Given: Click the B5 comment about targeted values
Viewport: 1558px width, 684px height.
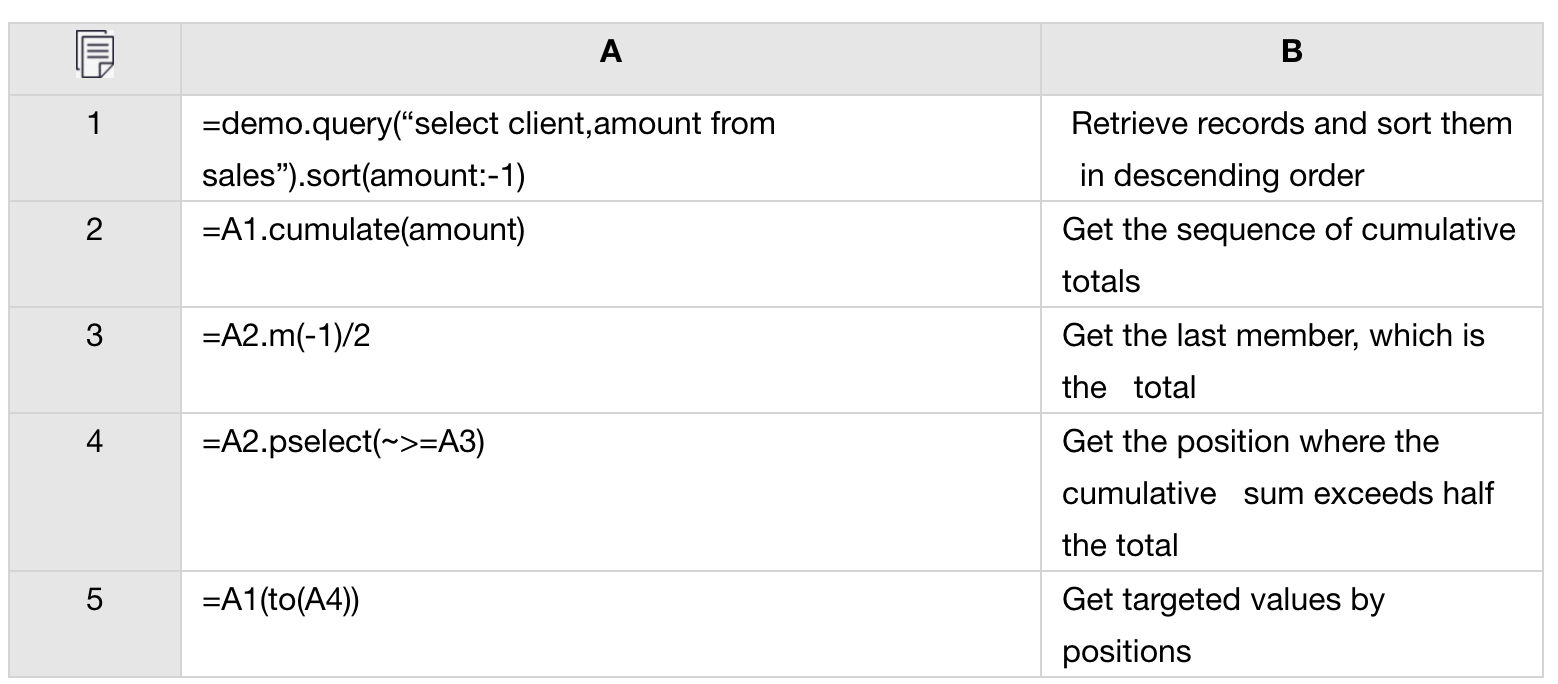Looking at the screenshot, I should point(1223,625).
